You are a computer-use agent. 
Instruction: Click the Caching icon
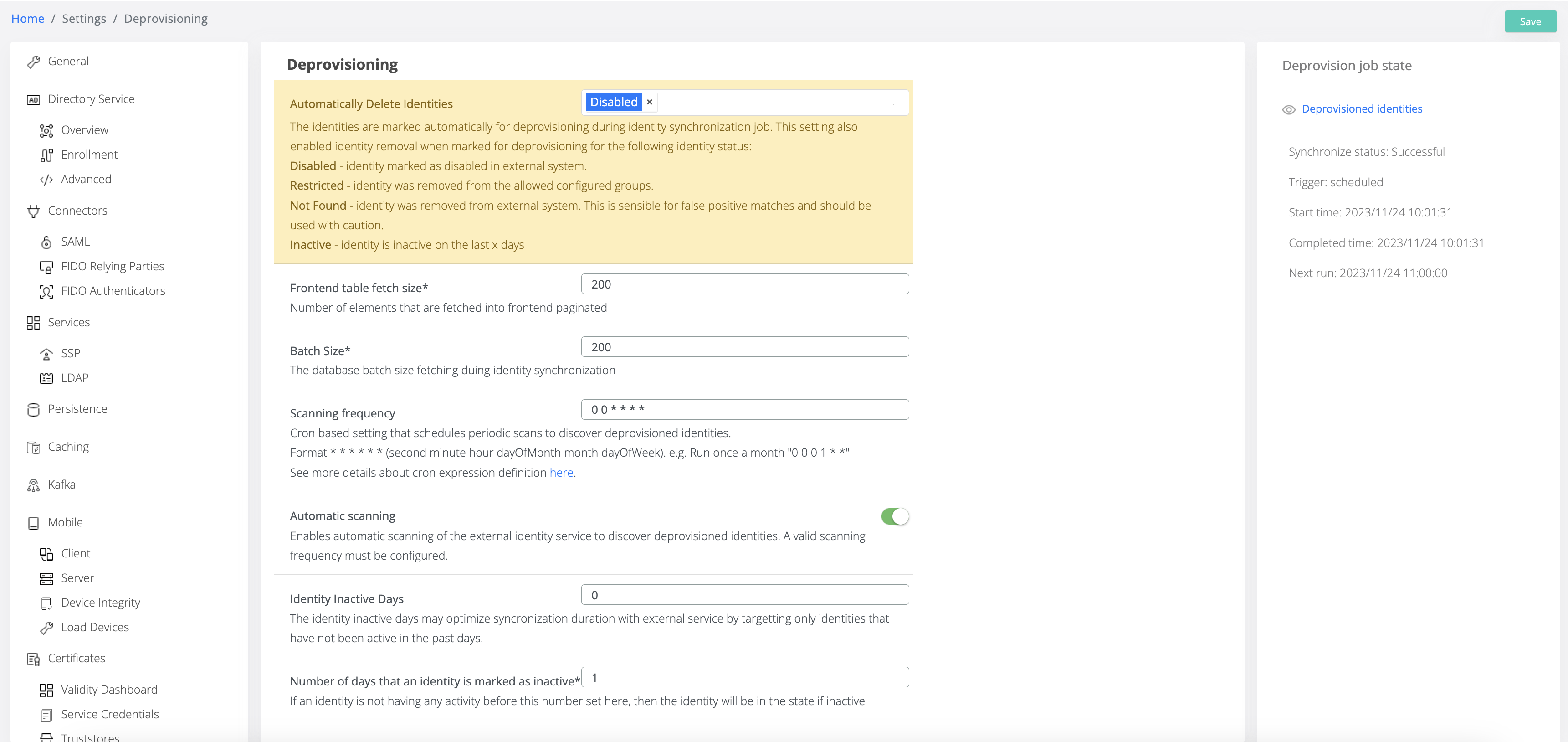point(33,448)
